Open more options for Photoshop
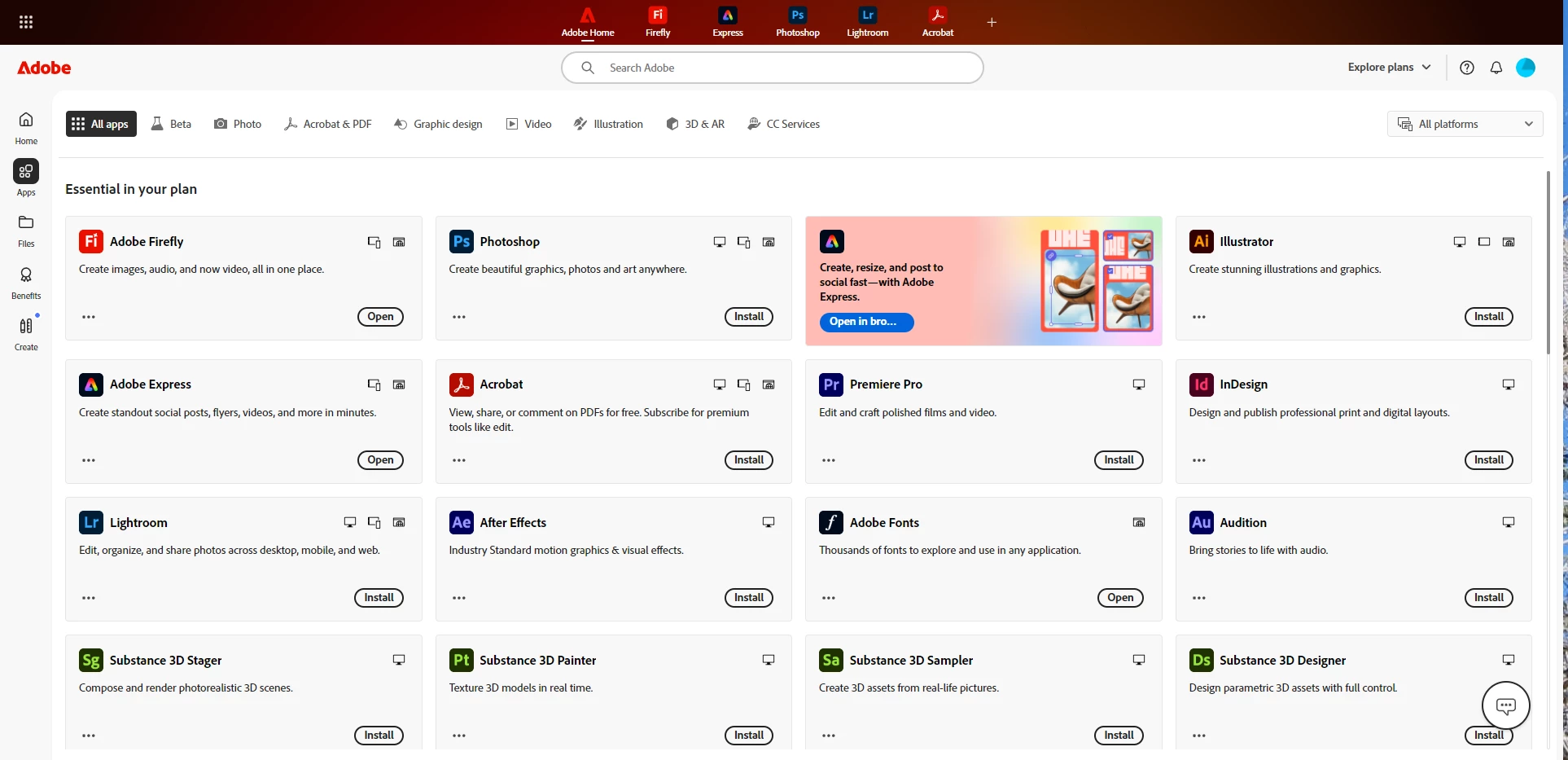 pyautogui.click(x=459, y=317)
